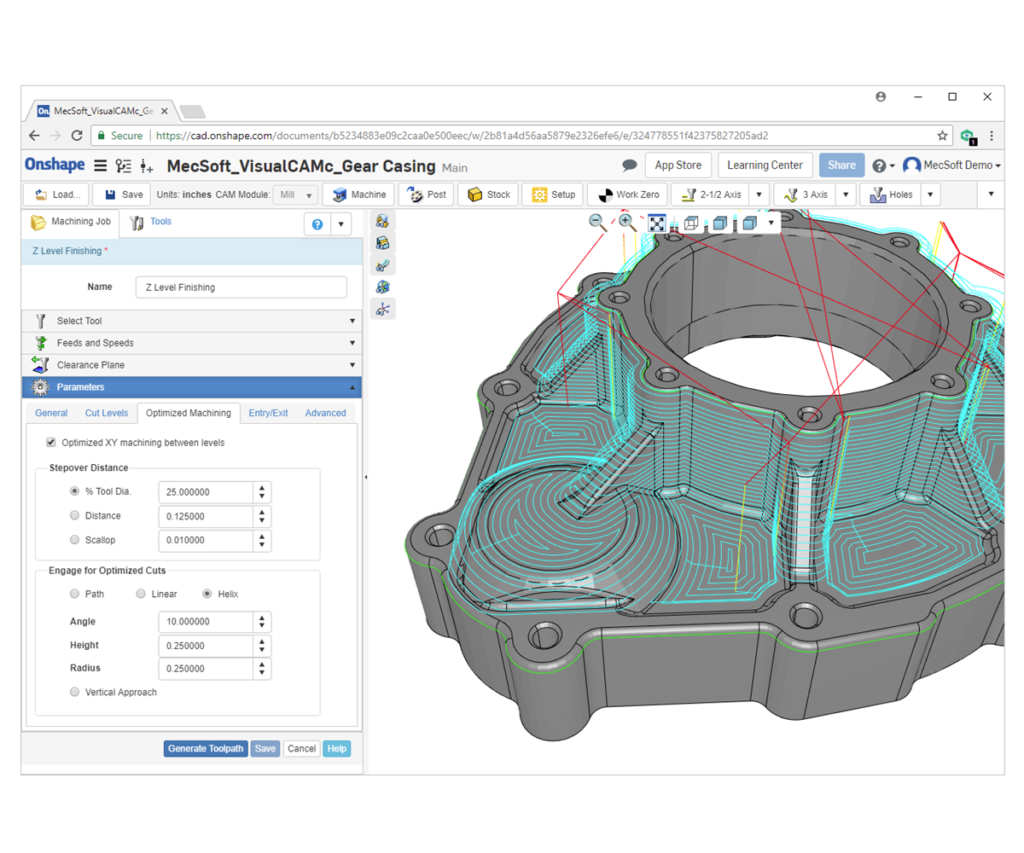Open the App Store button
This screenshot has width=1024, height=853.
[678, 165]
